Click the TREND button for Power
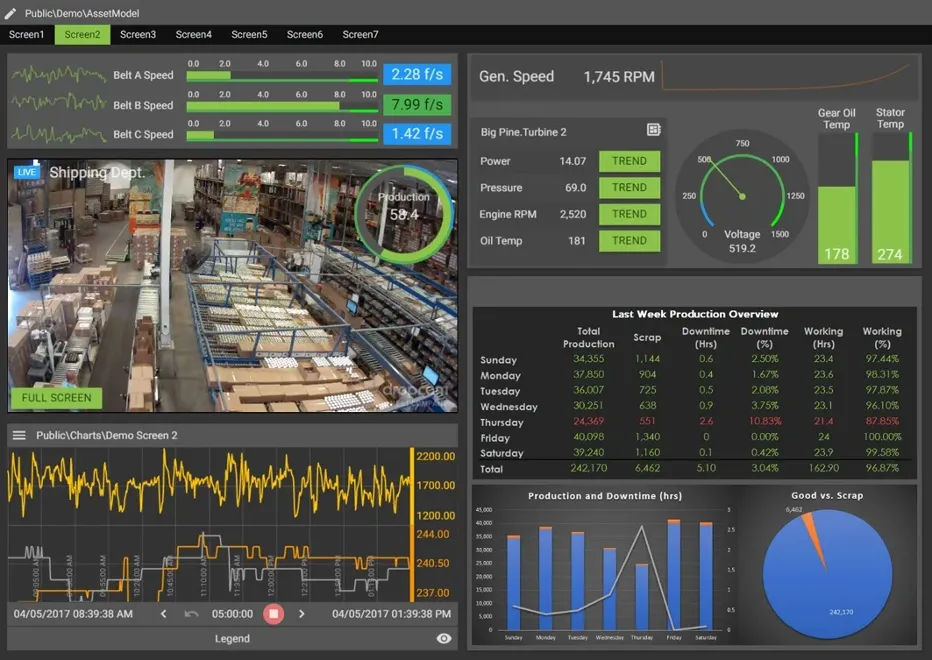The width and height of the screenshot is (932, 660). click(629, 161)
